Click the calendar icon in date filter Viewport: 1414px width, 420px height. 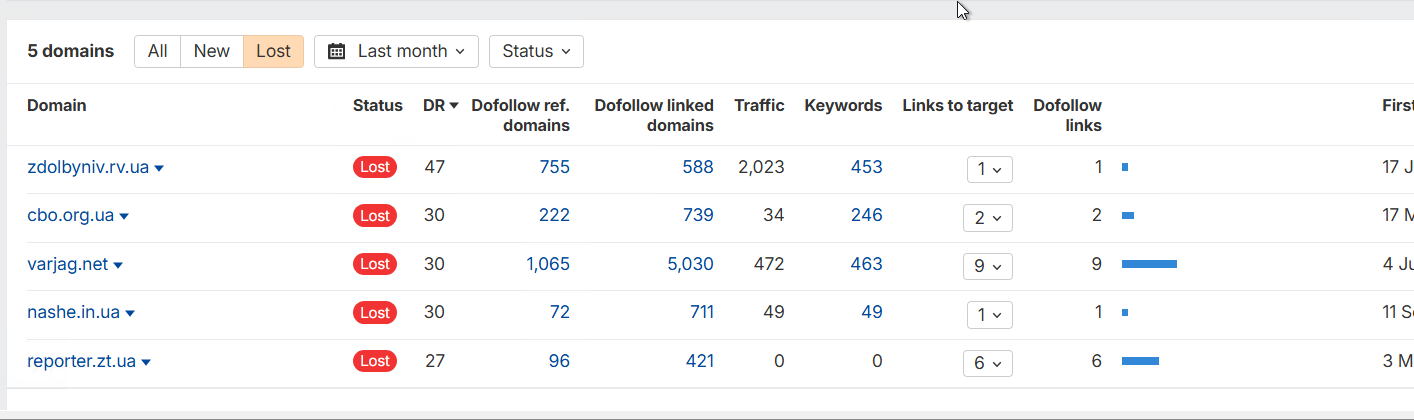point(337,51)
